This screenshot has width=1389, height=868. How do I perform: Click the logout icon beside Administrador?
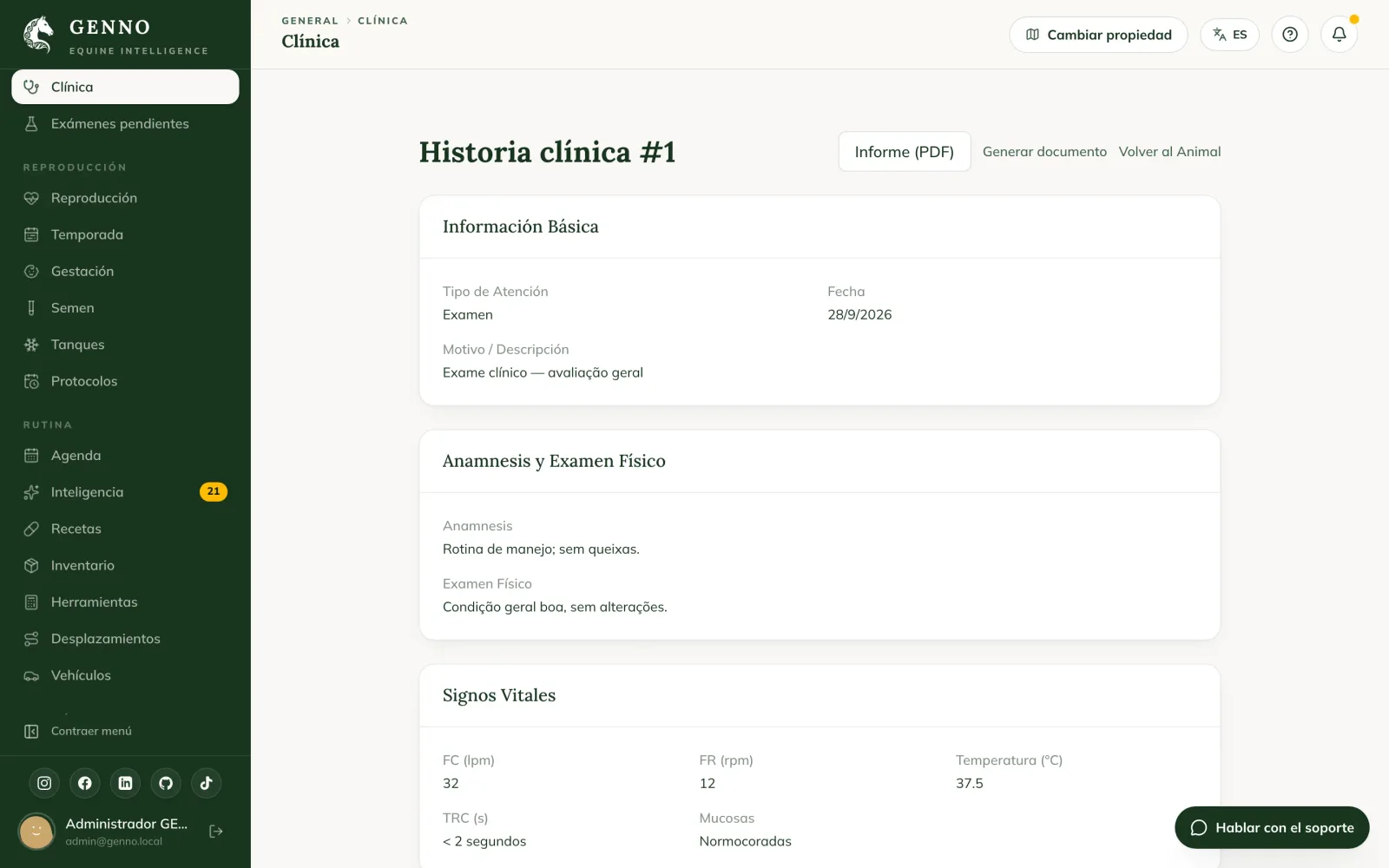point(216,832)
